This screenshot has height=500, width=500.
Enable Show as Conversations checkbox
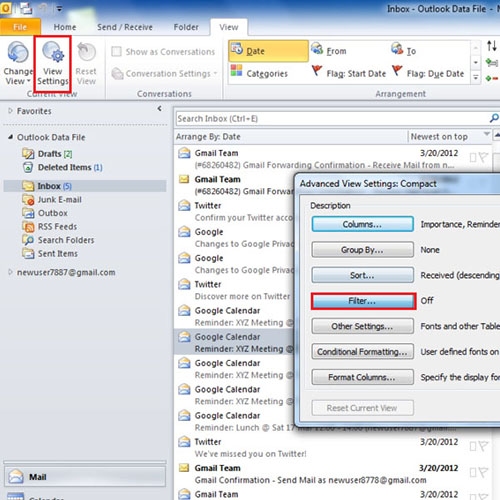tap(116, 52)
